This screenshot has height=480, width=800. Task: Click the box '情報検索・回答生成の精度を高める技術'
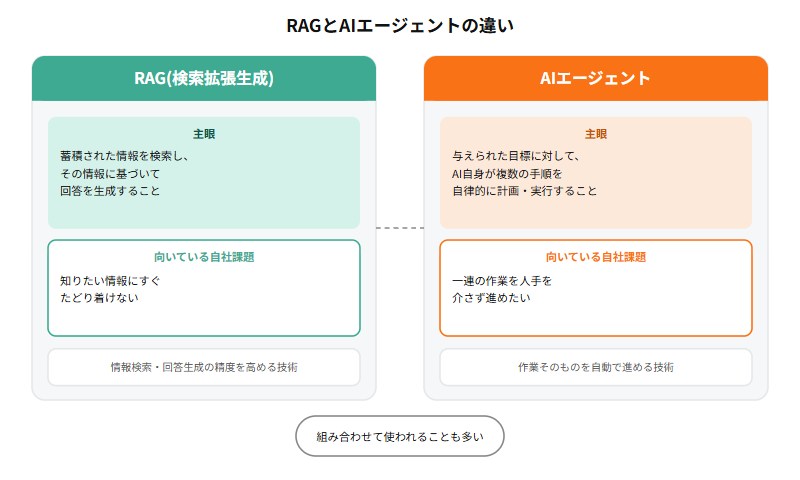[204, 367]
